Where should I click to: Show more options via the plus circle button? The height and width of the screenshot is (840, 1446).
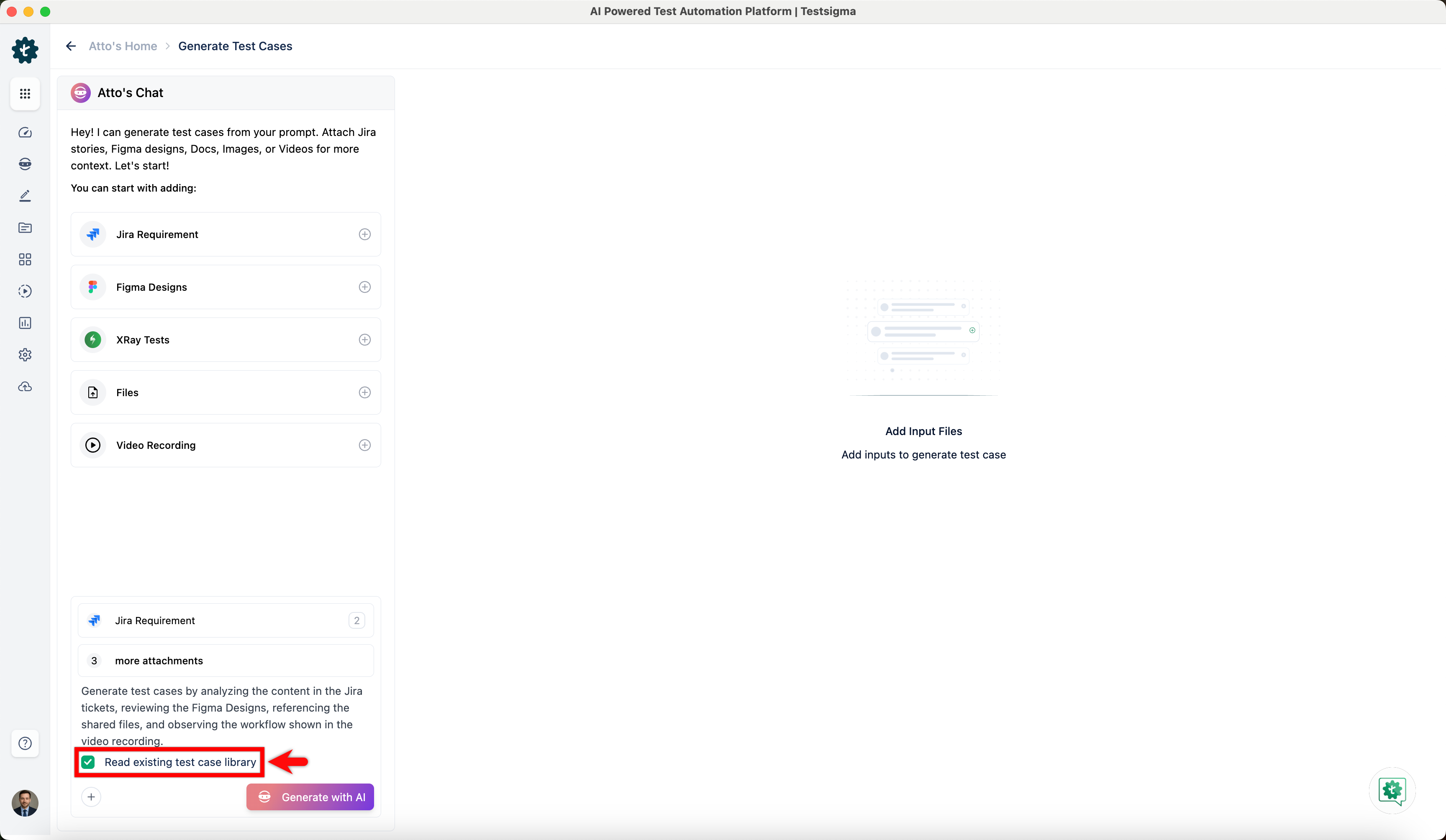91,796
